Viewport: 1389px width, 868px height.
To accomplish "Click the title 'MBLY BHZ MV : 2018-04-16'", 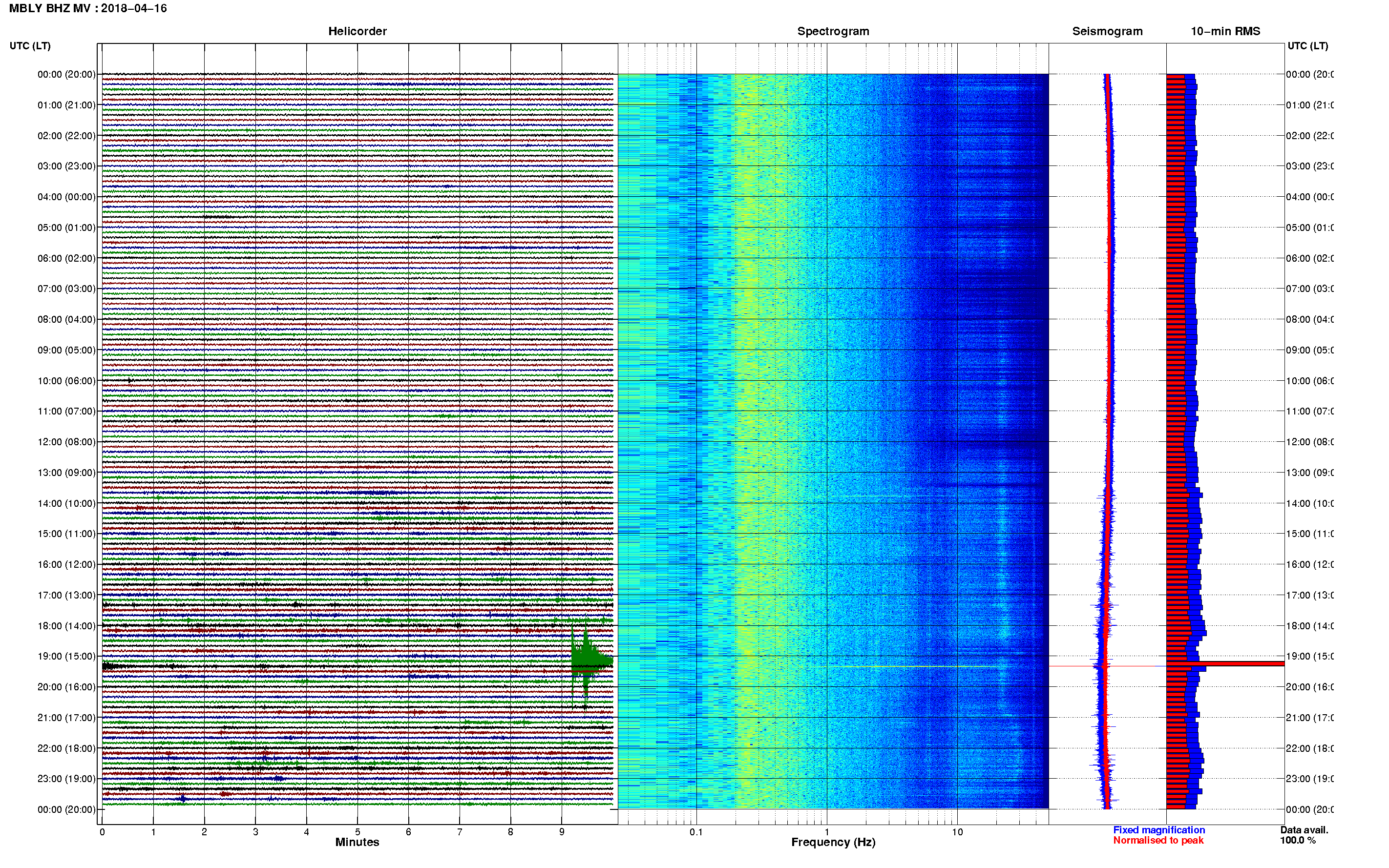I will (x=88, y=9).
